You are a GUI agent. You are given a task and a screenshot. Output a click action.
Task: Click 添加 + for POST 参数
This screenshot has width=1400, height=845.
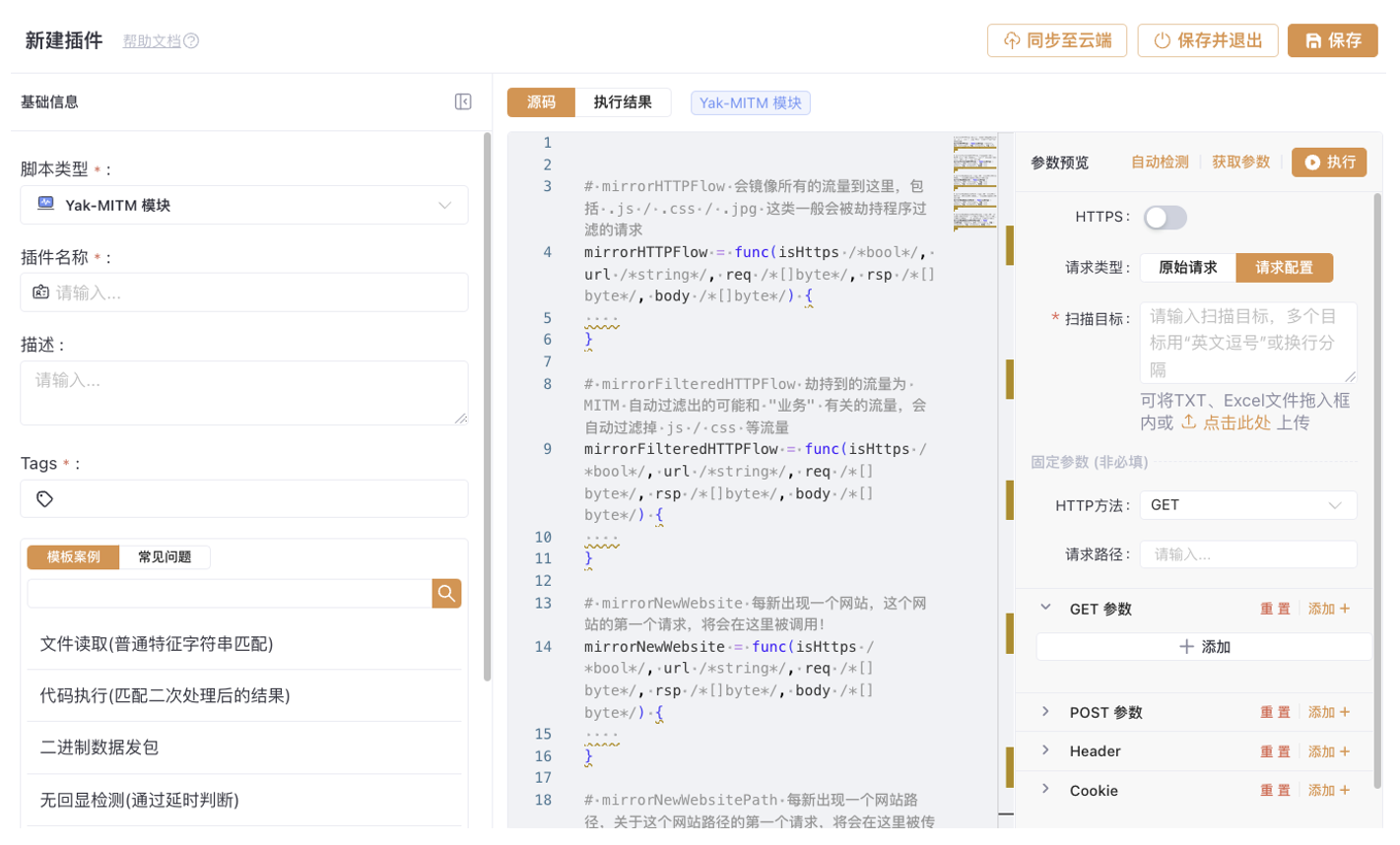coord(1329,712)
